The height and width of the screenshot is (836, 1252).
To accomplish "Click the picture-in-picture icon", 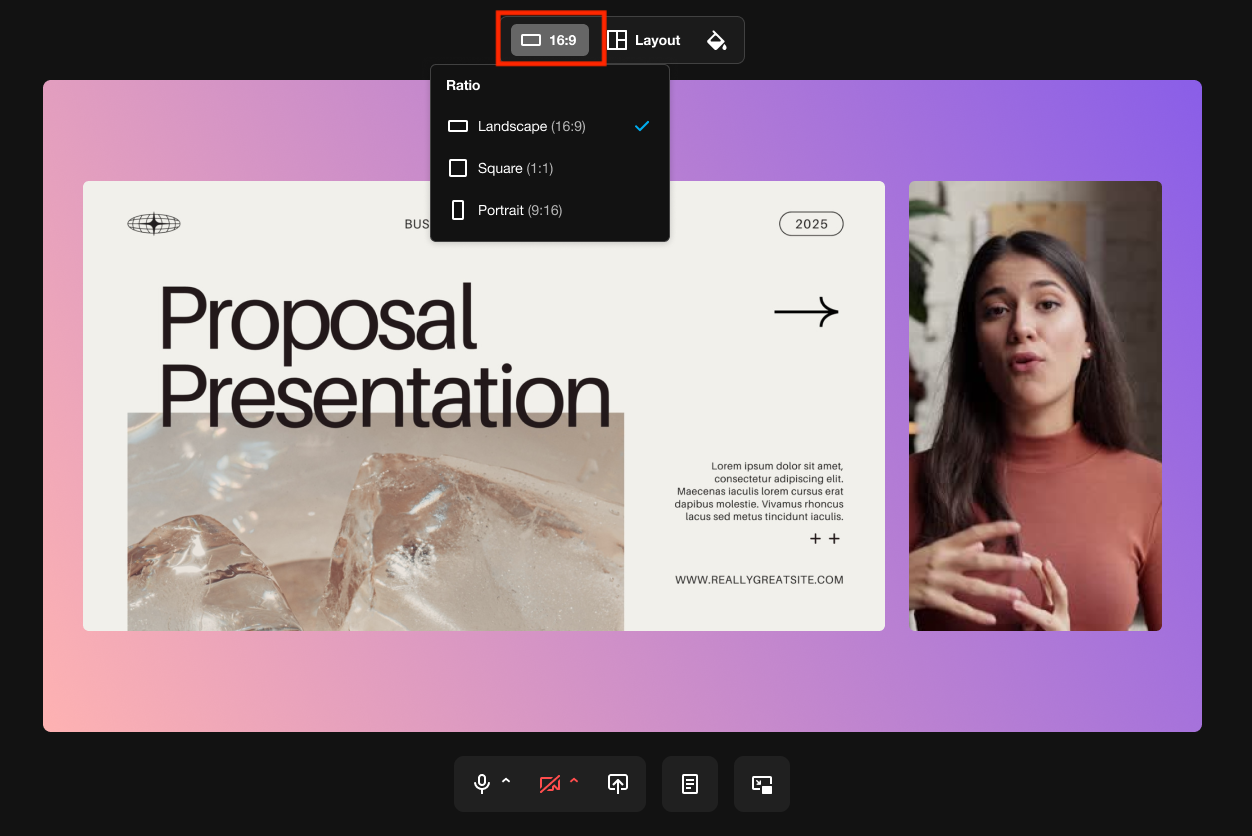I will point(762,784).
